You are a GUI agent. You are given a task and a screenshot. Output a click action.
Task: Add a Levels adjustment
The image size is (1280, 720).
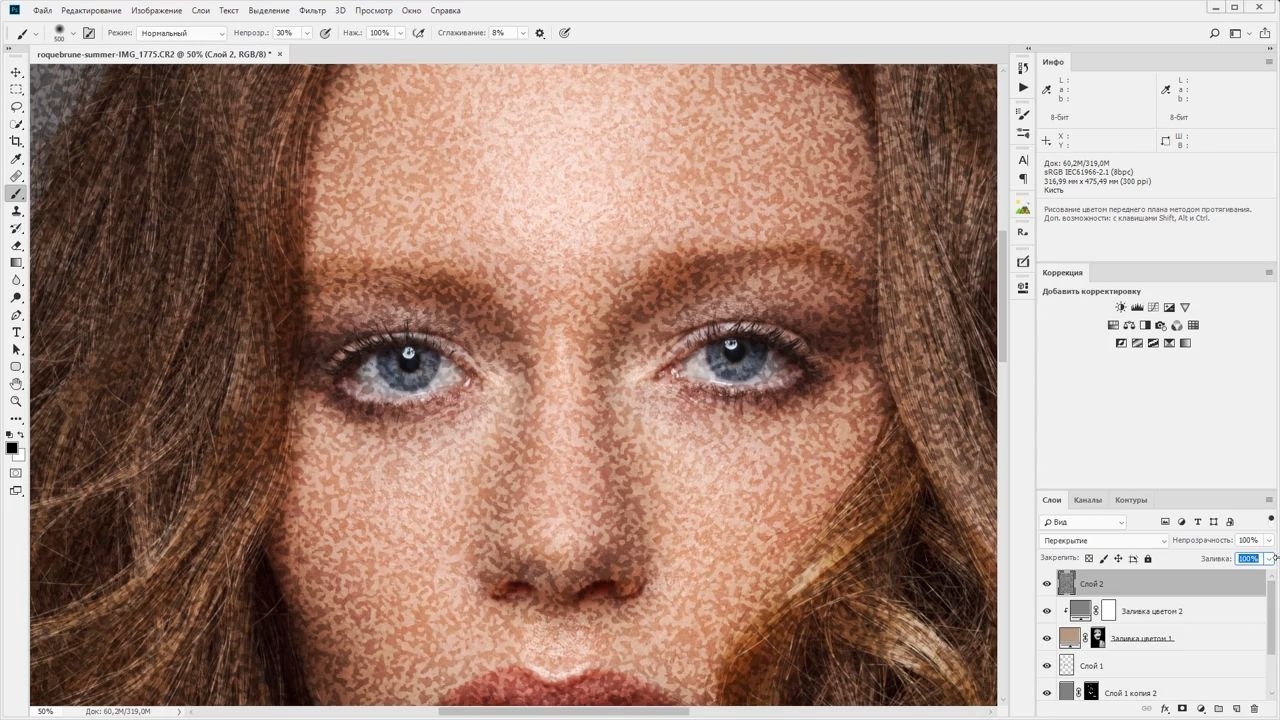1137,307
